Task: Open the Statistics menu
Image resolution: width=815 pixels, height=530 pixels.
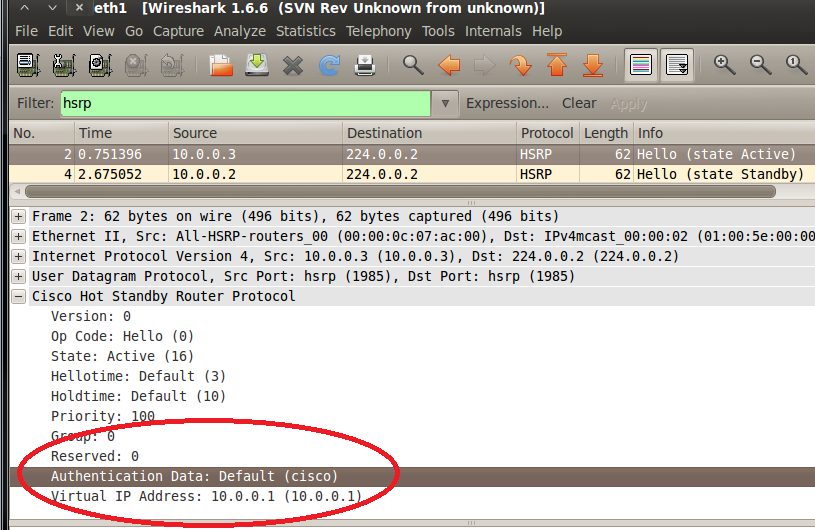Action: click(306, 31)
